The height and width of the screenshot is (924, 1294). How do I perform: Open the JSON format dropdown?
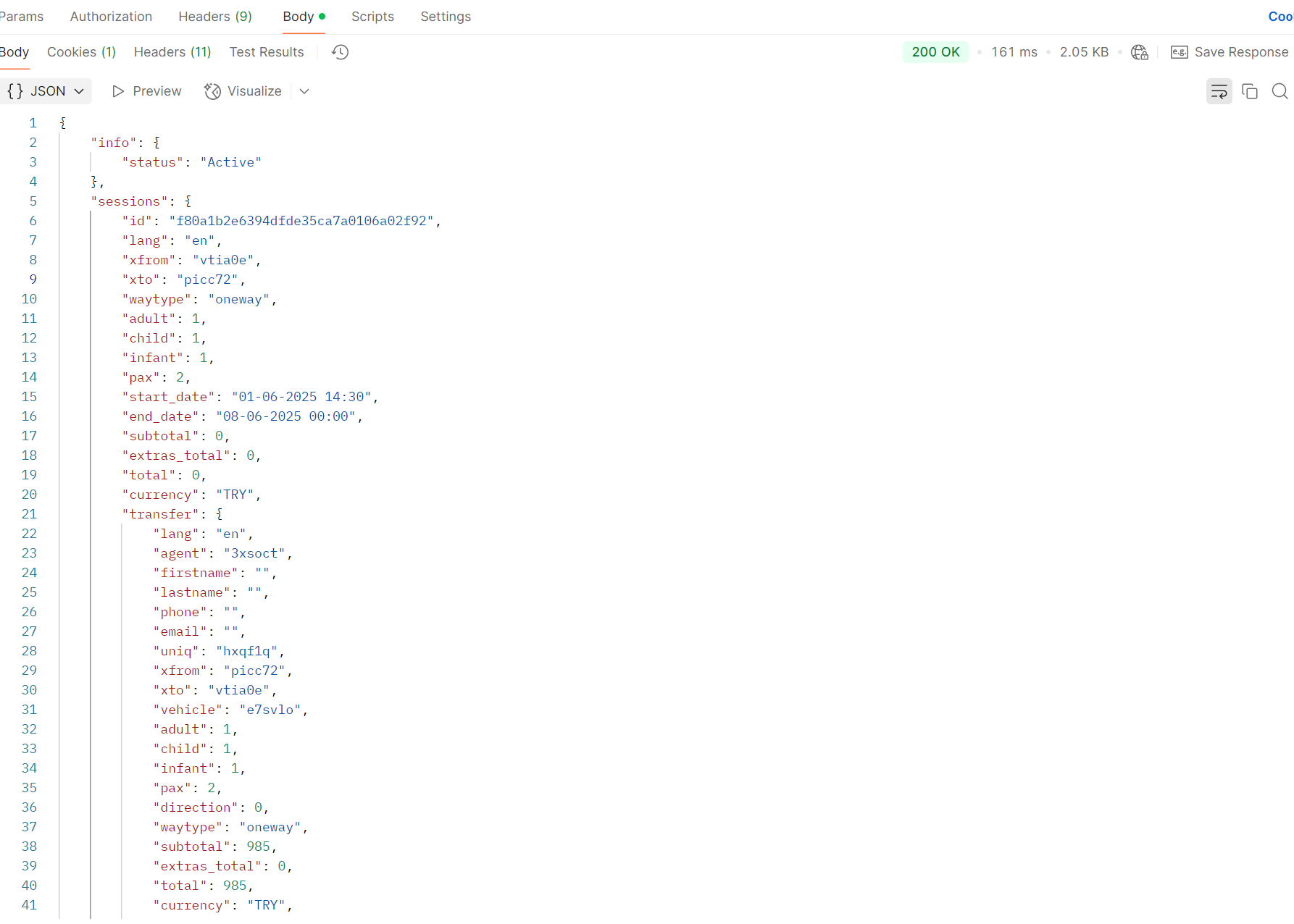pos(79,91)
